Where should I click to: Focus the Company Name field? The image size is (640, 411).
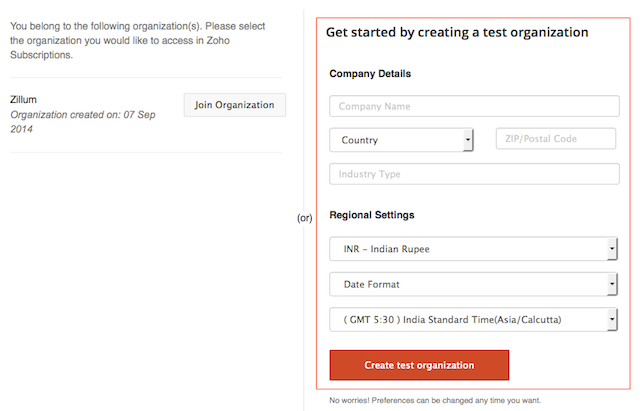(x=474, y=106)
